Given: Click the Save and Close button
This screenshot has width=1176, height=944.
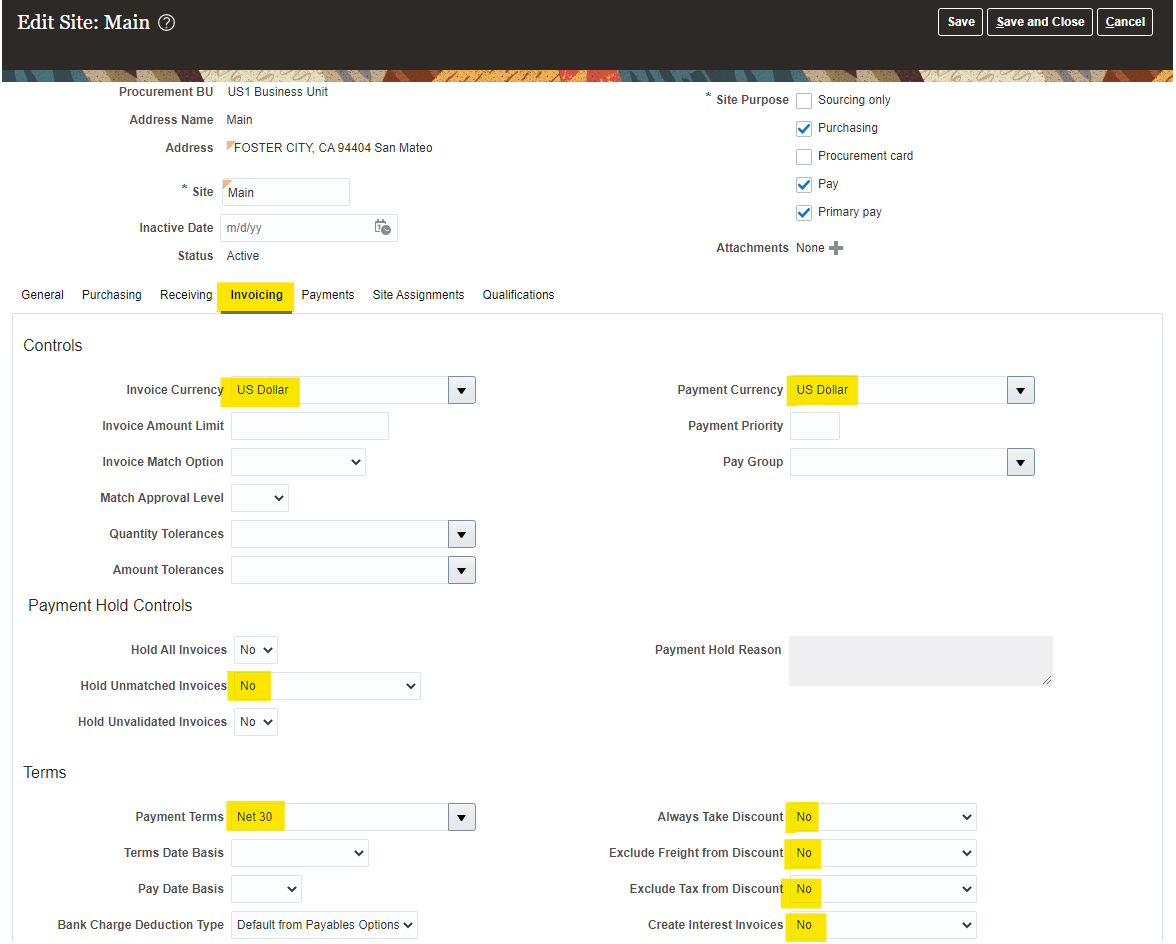Looking at the screenshot, I should click(1040, 22).
